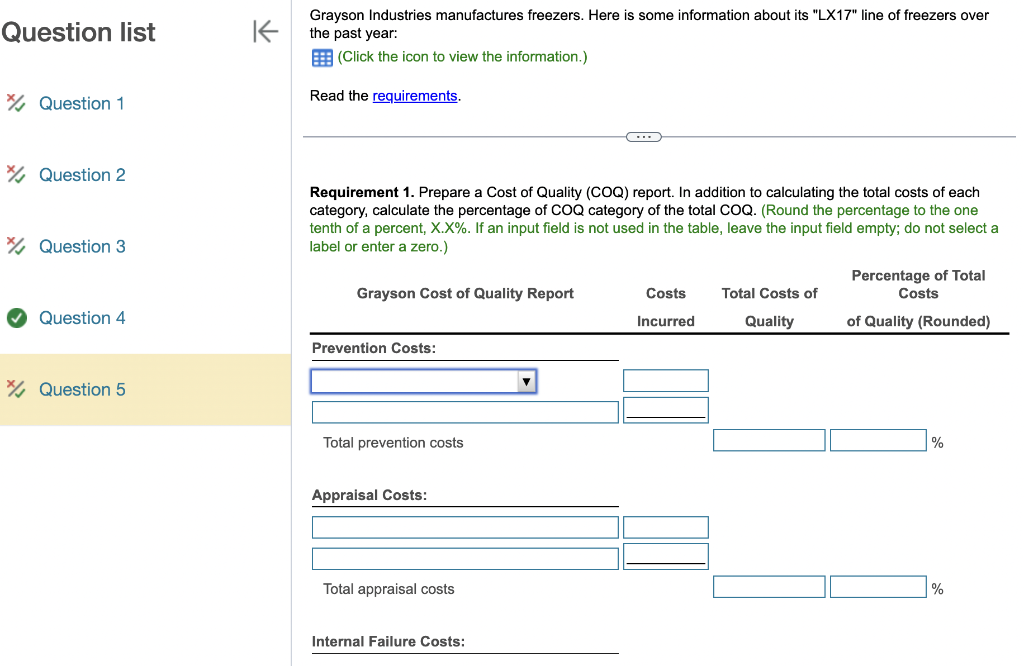The image size is (1024, 666).
Task: Click total prevention costs amount field
Action: (x=769, y=440)
